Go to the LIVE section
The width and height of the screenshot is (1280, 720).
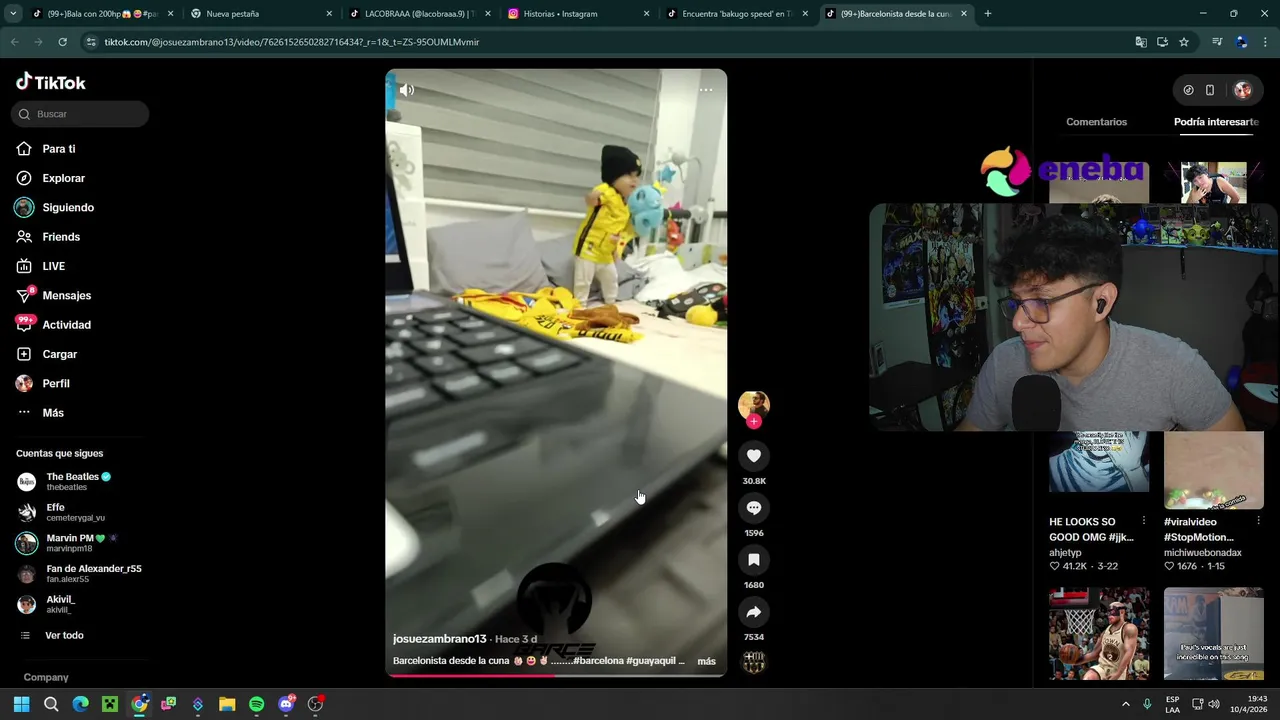pyautogui.click(x=40, y=266)
